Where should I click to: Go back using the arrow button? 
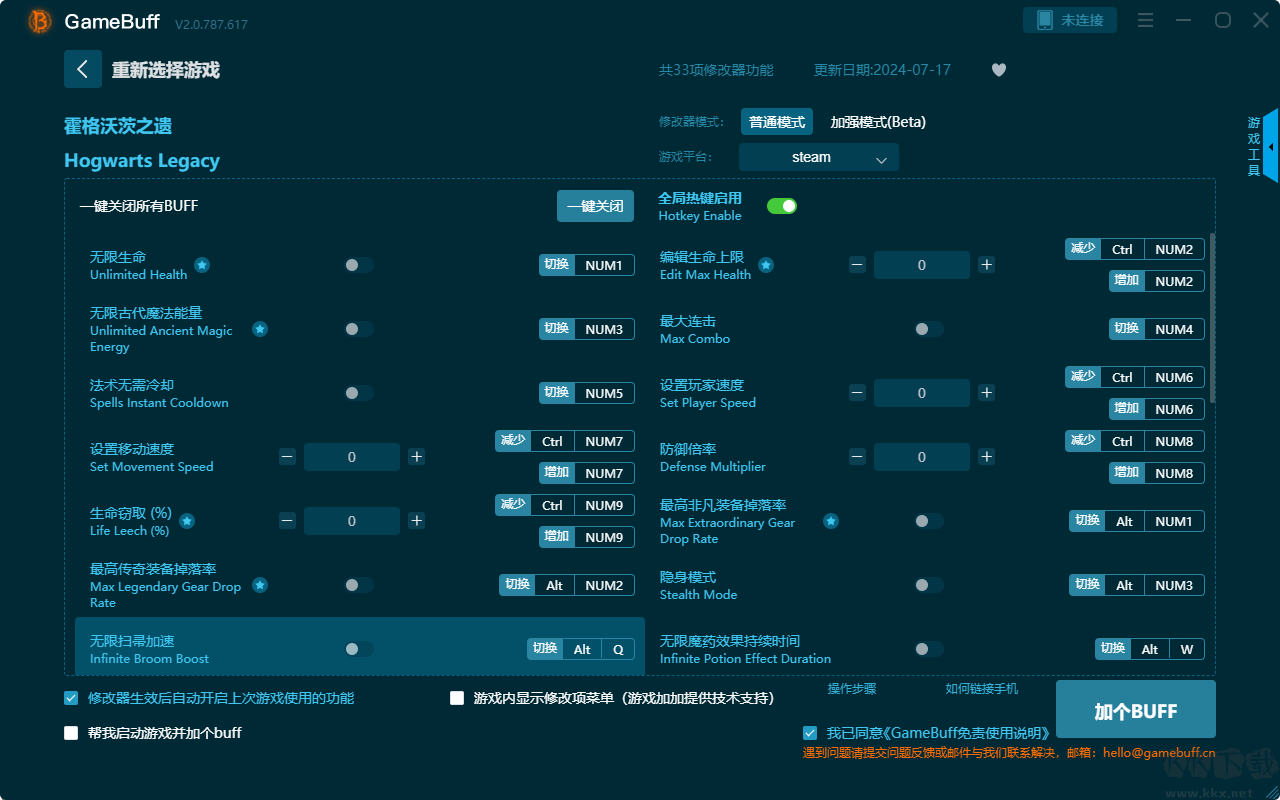pos(83,69)
